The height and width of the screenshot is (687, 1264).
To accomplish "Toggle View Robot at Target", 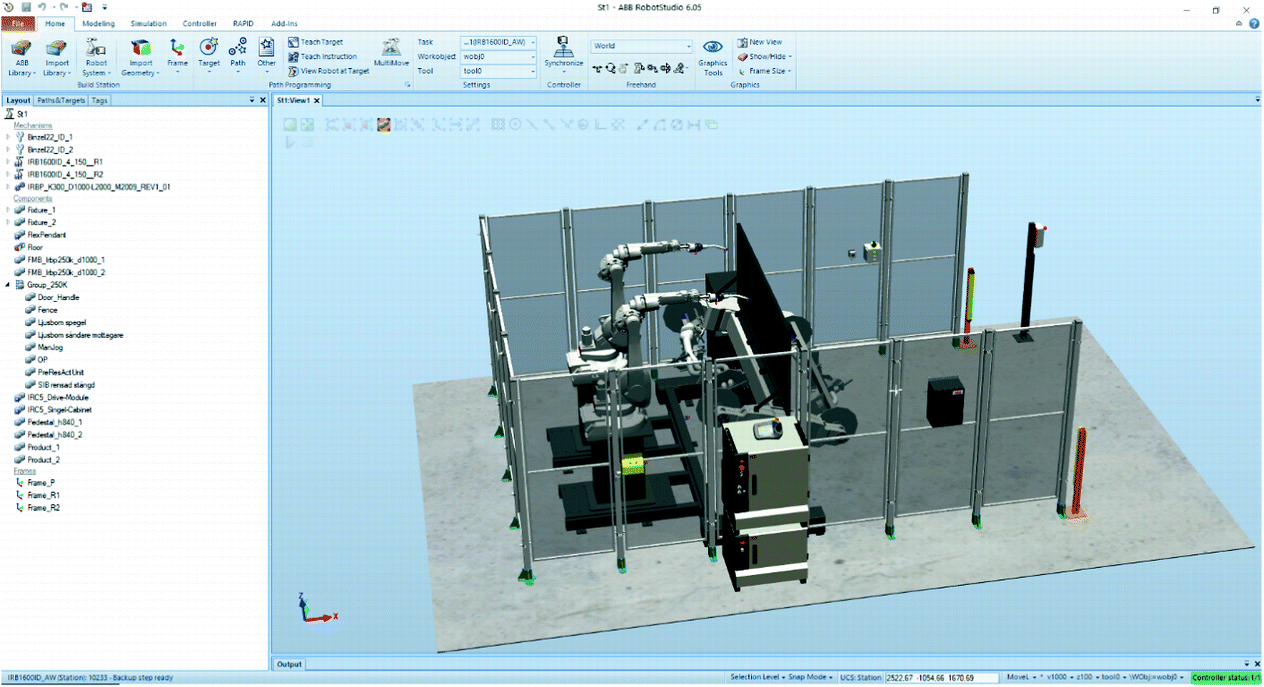I will coord(329,71).
